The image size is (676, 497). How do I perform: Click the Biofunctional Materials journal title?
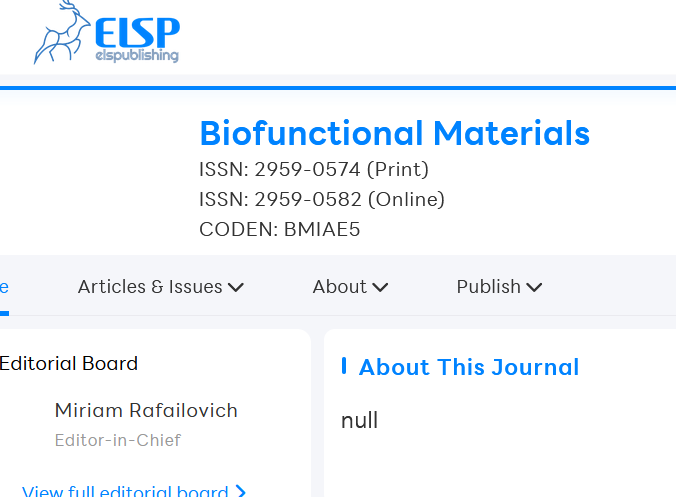pos(394,133)
